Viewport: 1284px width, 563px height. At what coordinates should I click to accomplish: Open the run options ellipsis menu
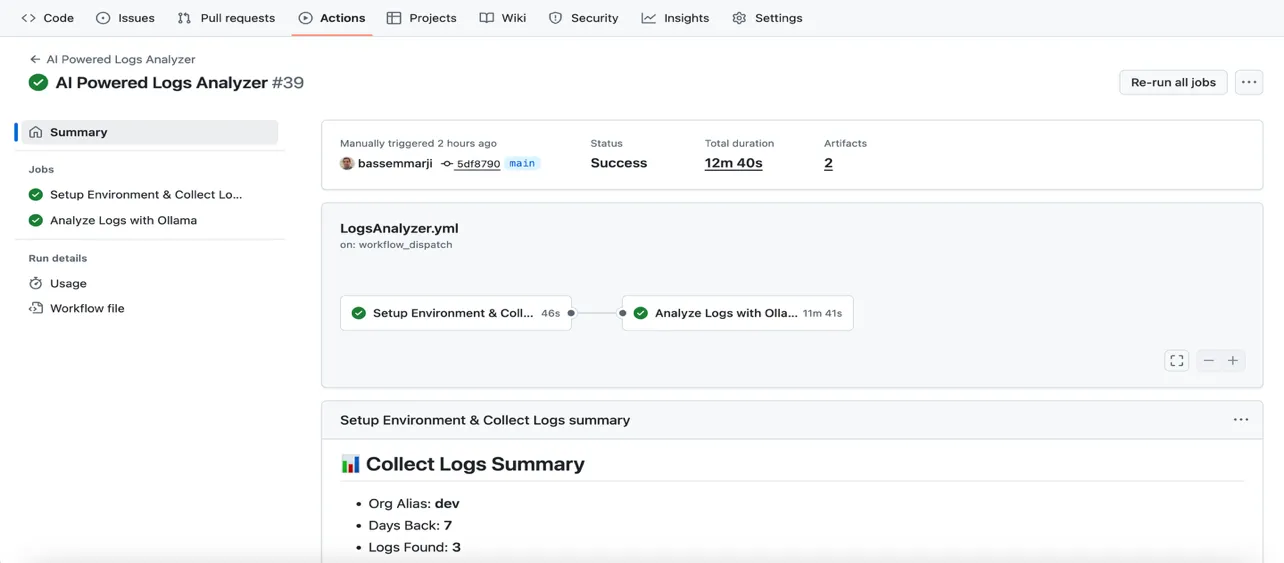point(1249,82)
